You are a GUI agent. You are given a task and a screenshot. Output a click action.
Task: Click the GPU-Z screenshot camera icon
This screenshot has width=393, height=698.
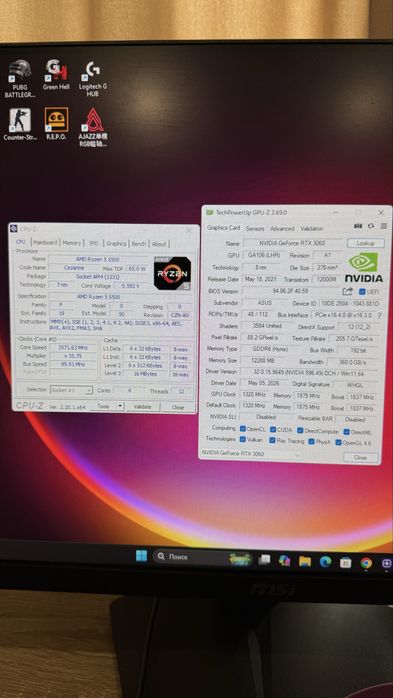[x=358, y=226]
